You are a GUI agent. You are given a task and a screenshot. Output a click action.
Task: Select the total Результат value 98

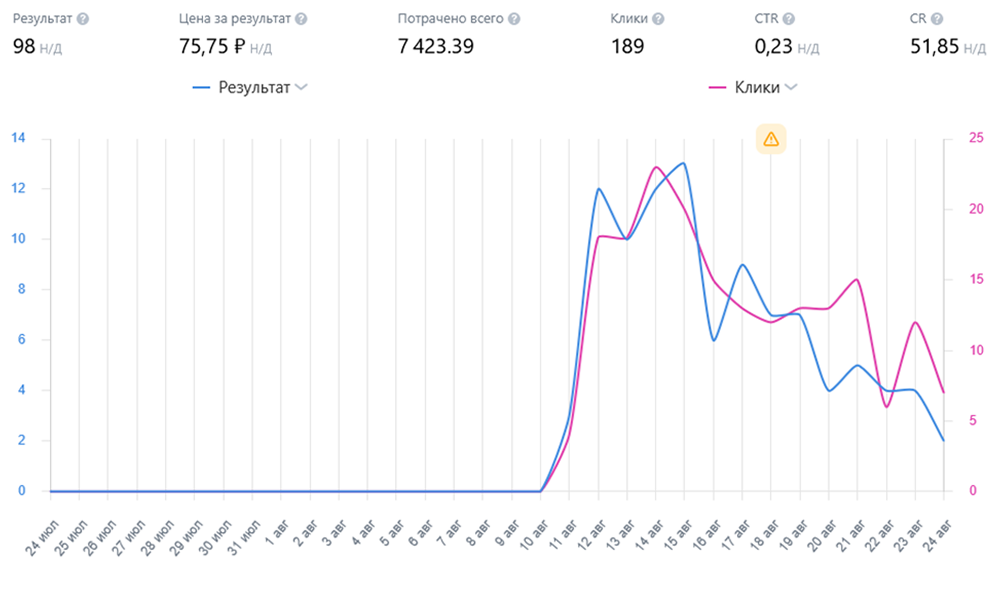24,46
